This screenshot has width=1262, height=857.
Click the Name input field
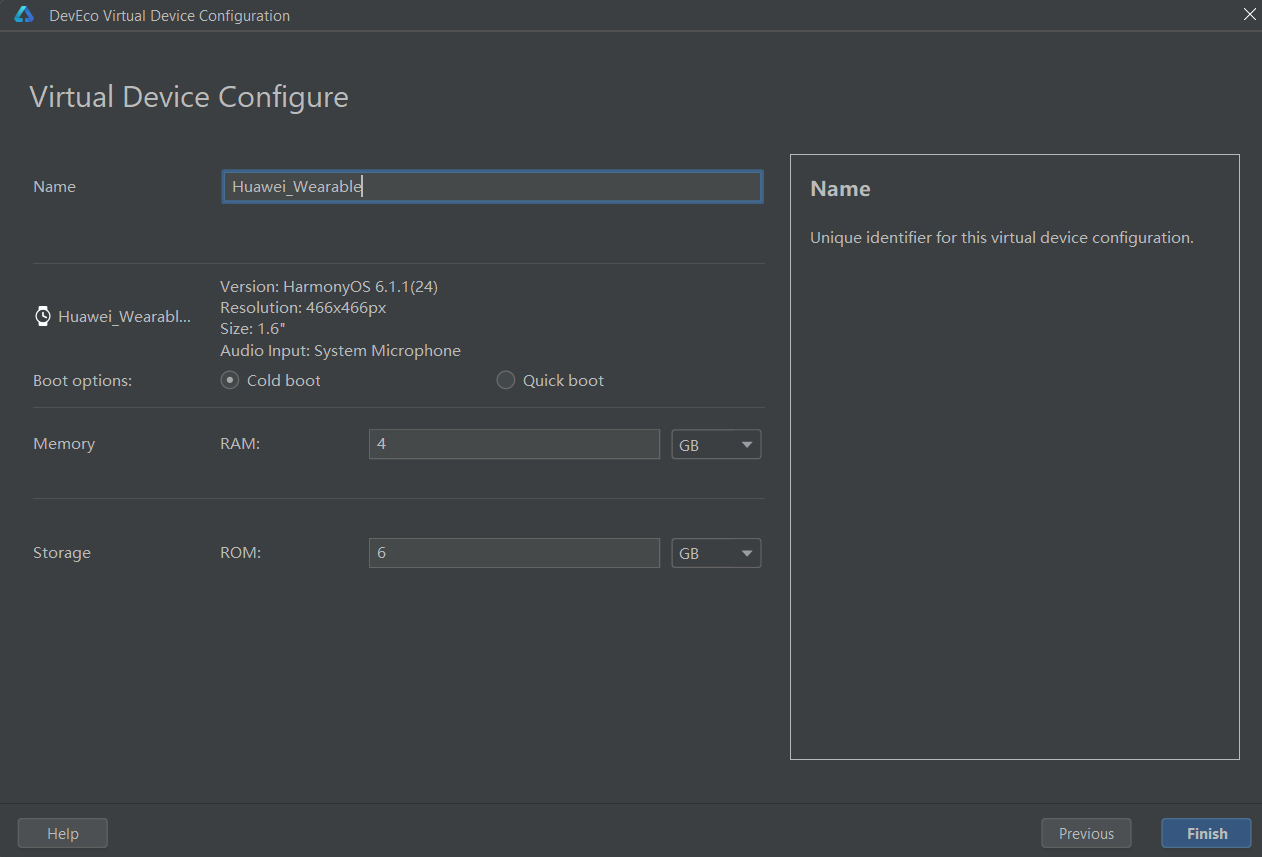click(493, 187)
